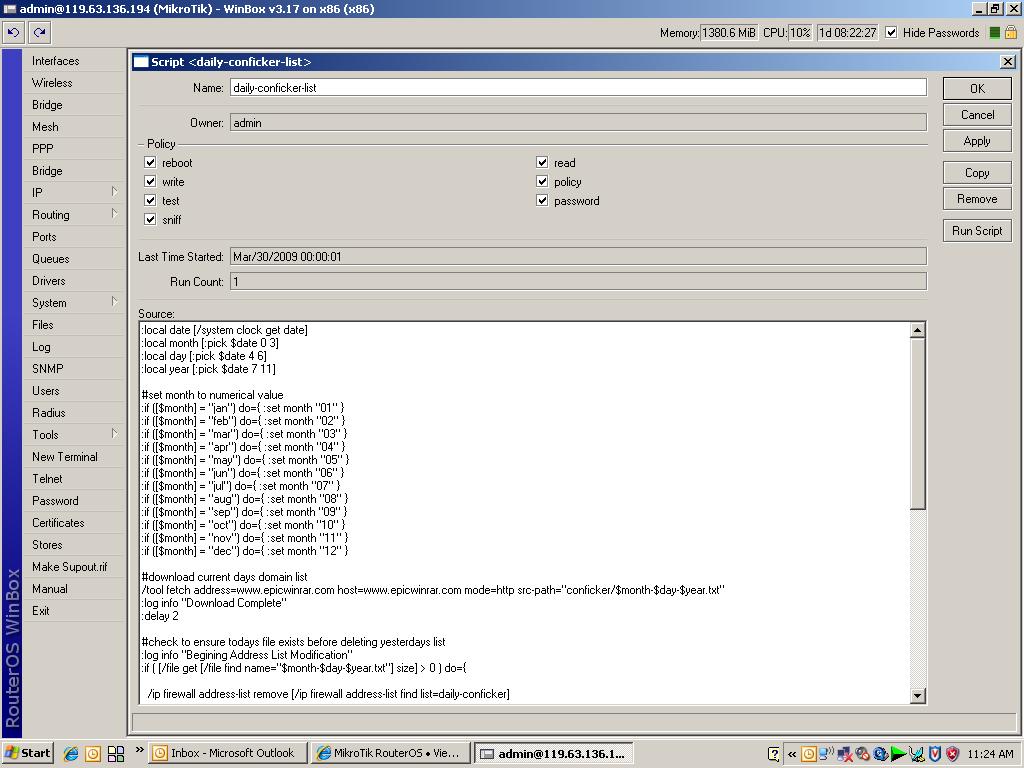Open the Make Supout.rif menu item
This screenshot has width=1024, height=768.
(73, 567)
